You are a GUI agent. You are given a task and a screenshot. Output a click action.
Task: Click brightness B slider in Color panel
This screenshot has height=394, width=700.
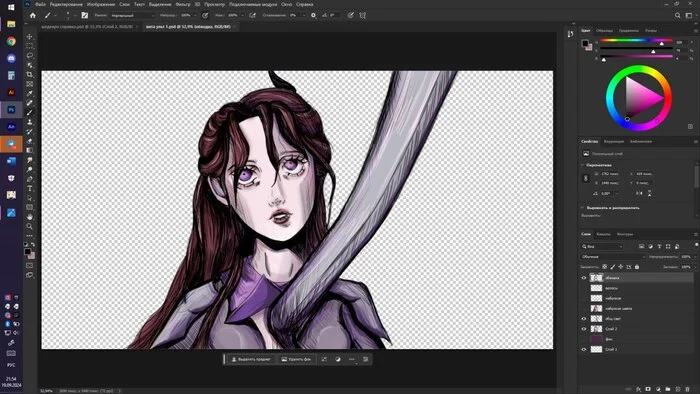click(636, 58)
